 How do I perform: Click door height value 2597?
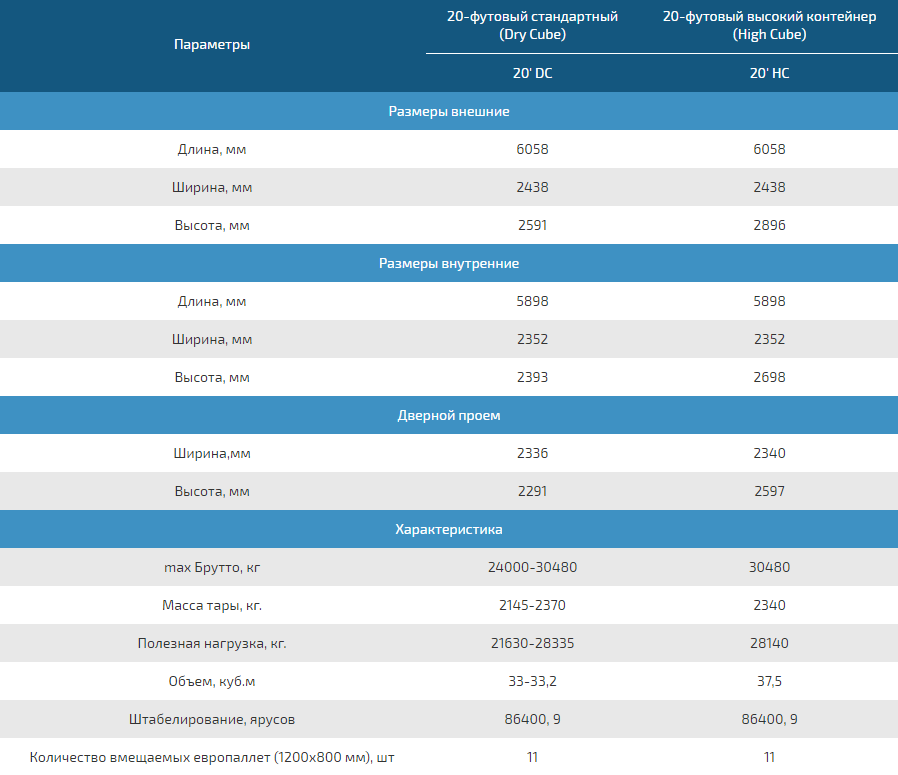(769, 491)
